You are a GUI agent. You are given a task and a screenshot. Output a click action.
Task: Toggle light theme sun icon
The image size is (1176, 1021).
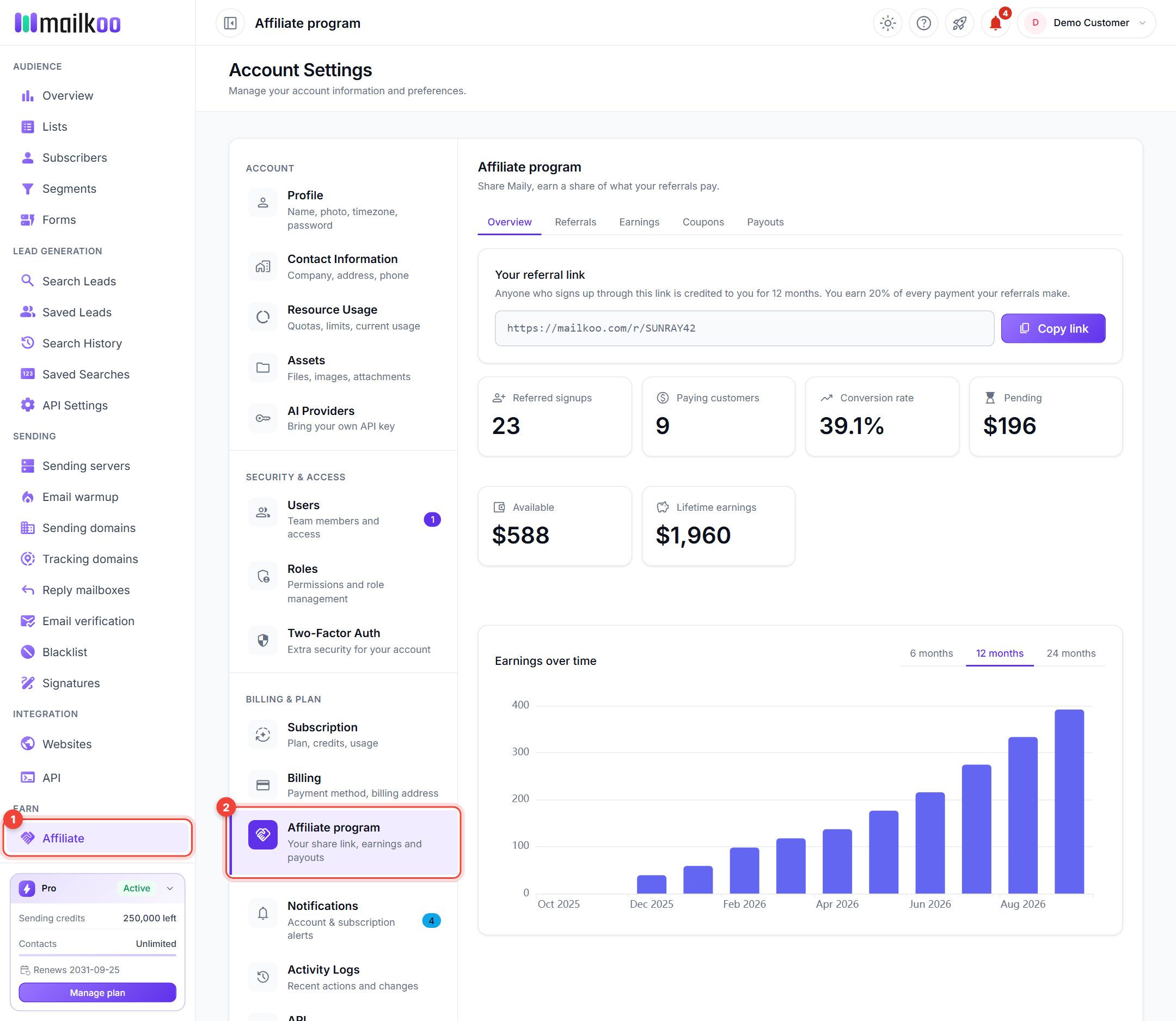pyautogui.click(x=887, y=23)
